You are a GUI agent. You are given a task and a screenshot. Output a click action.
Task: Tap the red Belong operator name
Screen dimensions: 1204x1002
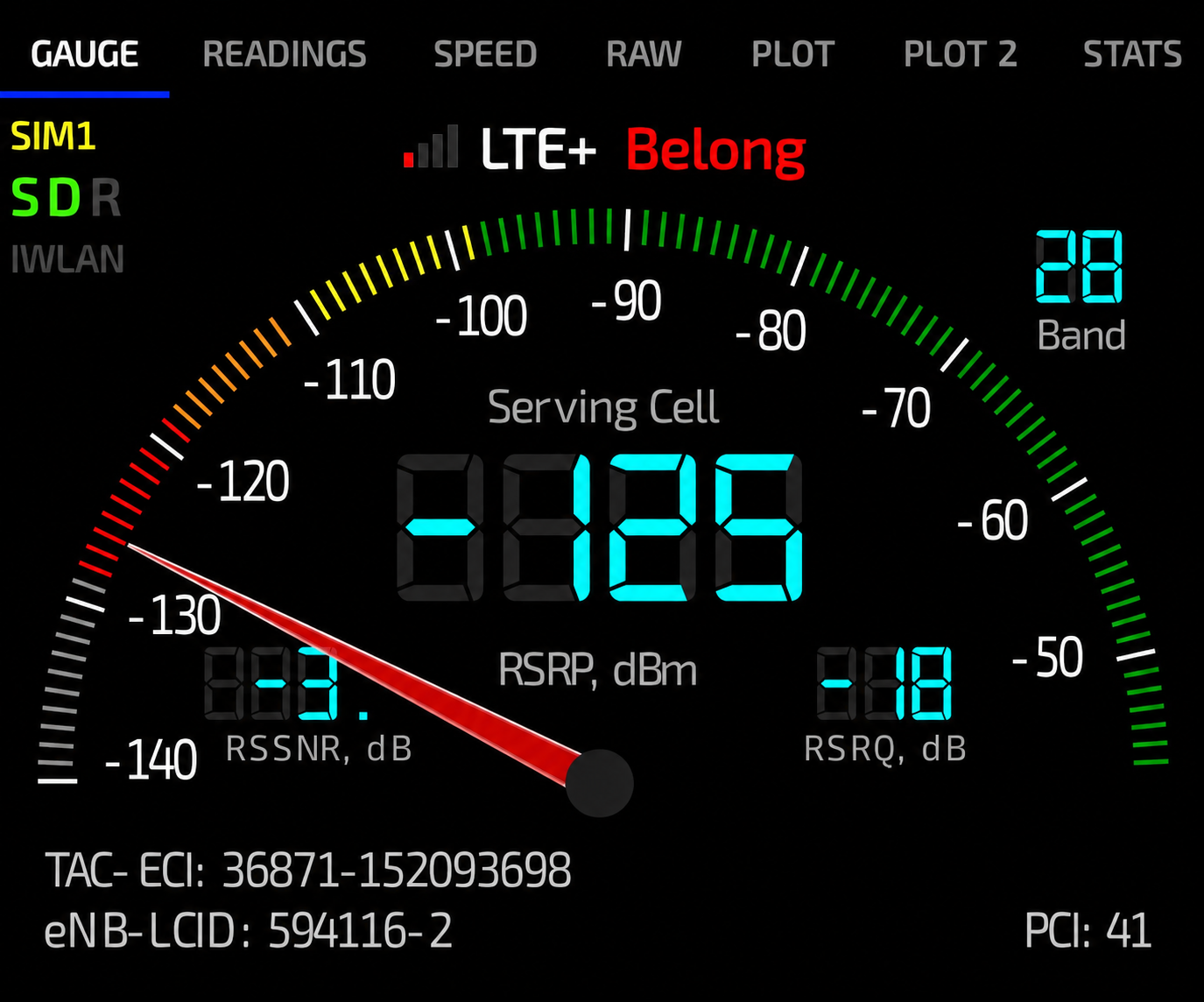click(x=715, y=152)
